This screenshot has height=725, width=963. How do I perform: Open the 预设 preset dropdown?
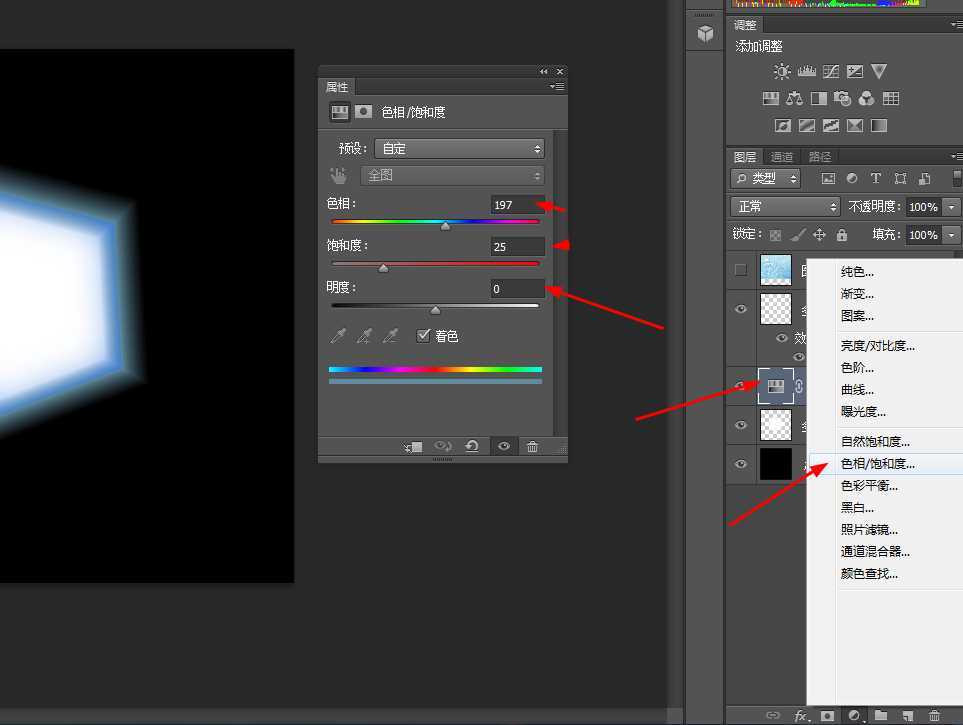click(460, 148)
